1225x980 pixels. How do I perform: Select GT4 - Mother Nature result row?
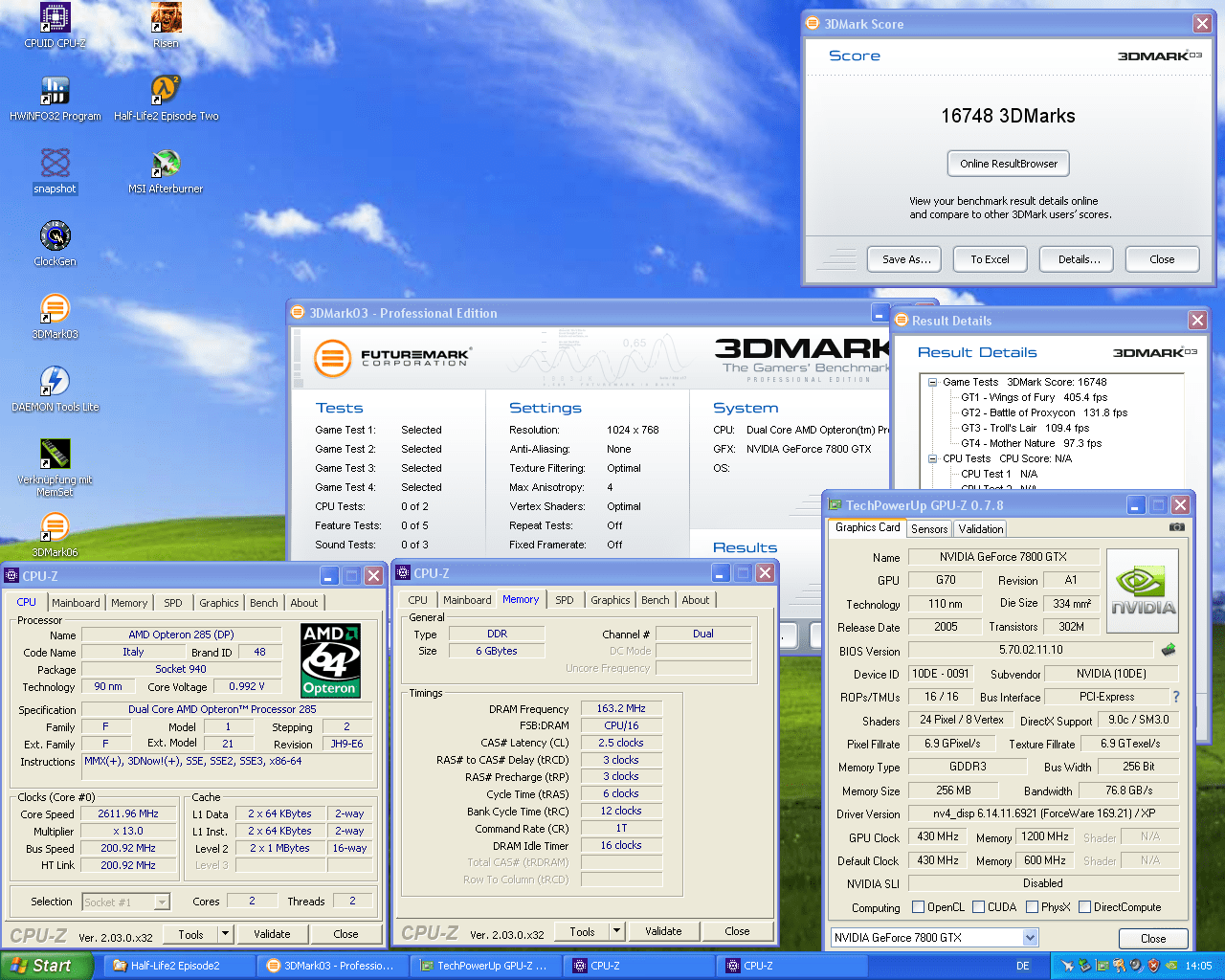pos(1031,443)
